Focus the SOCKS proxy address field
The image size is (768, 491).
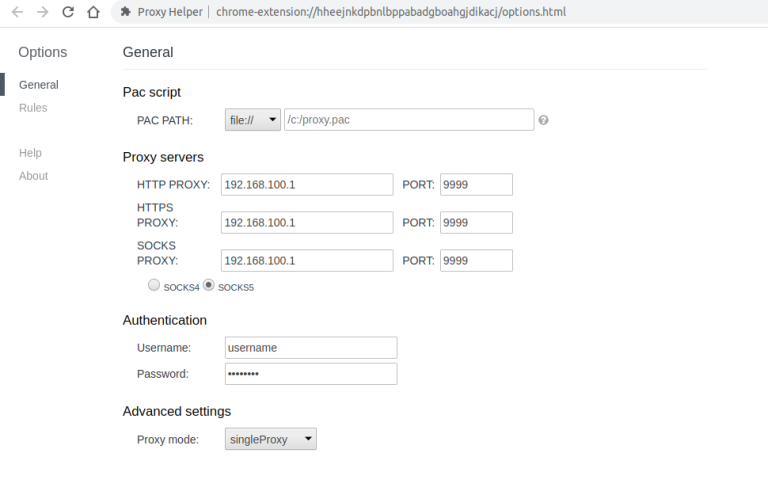pyautogui.click(x=307, y=261)
